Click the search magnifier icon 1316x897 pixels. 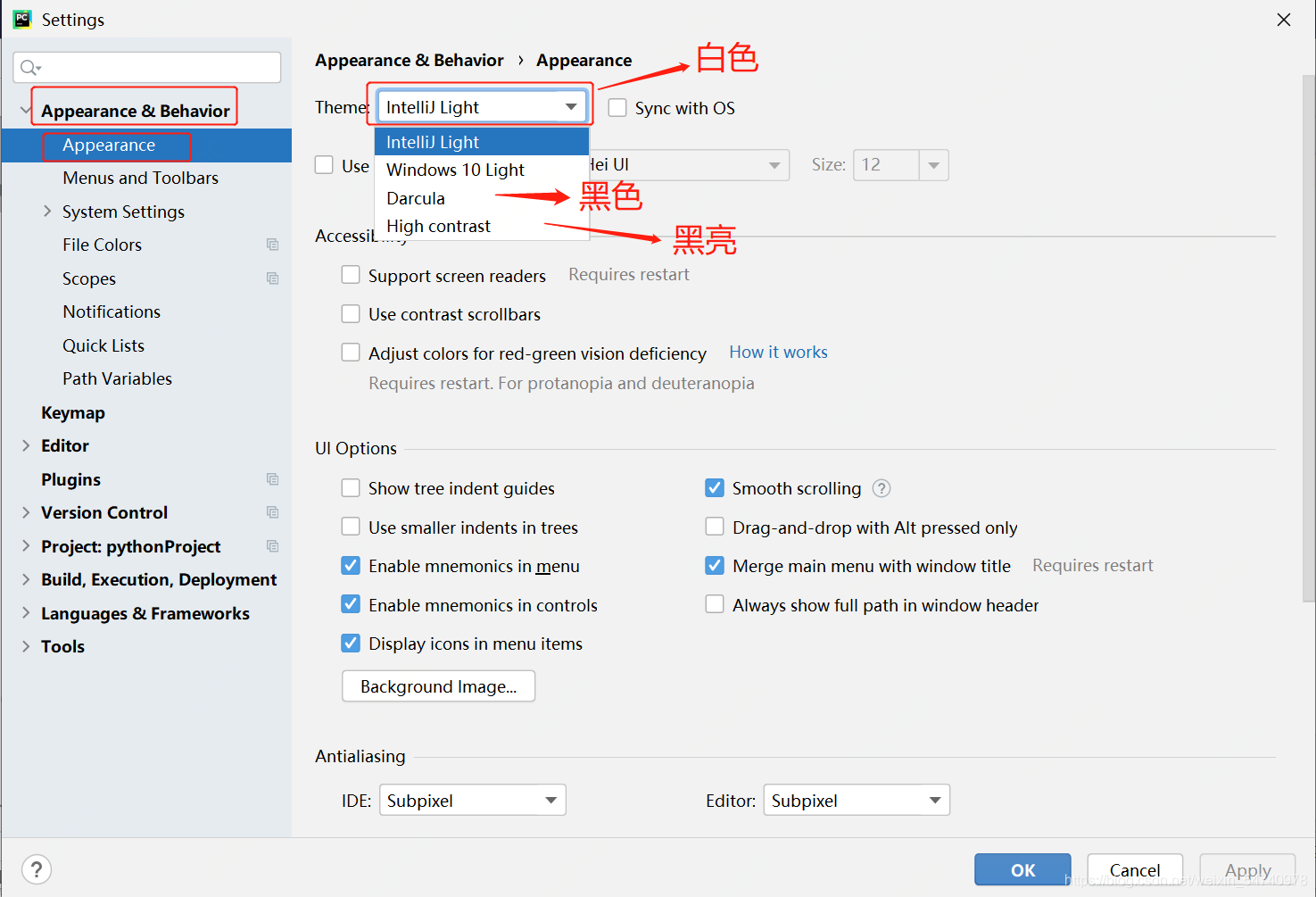[29, 68]
